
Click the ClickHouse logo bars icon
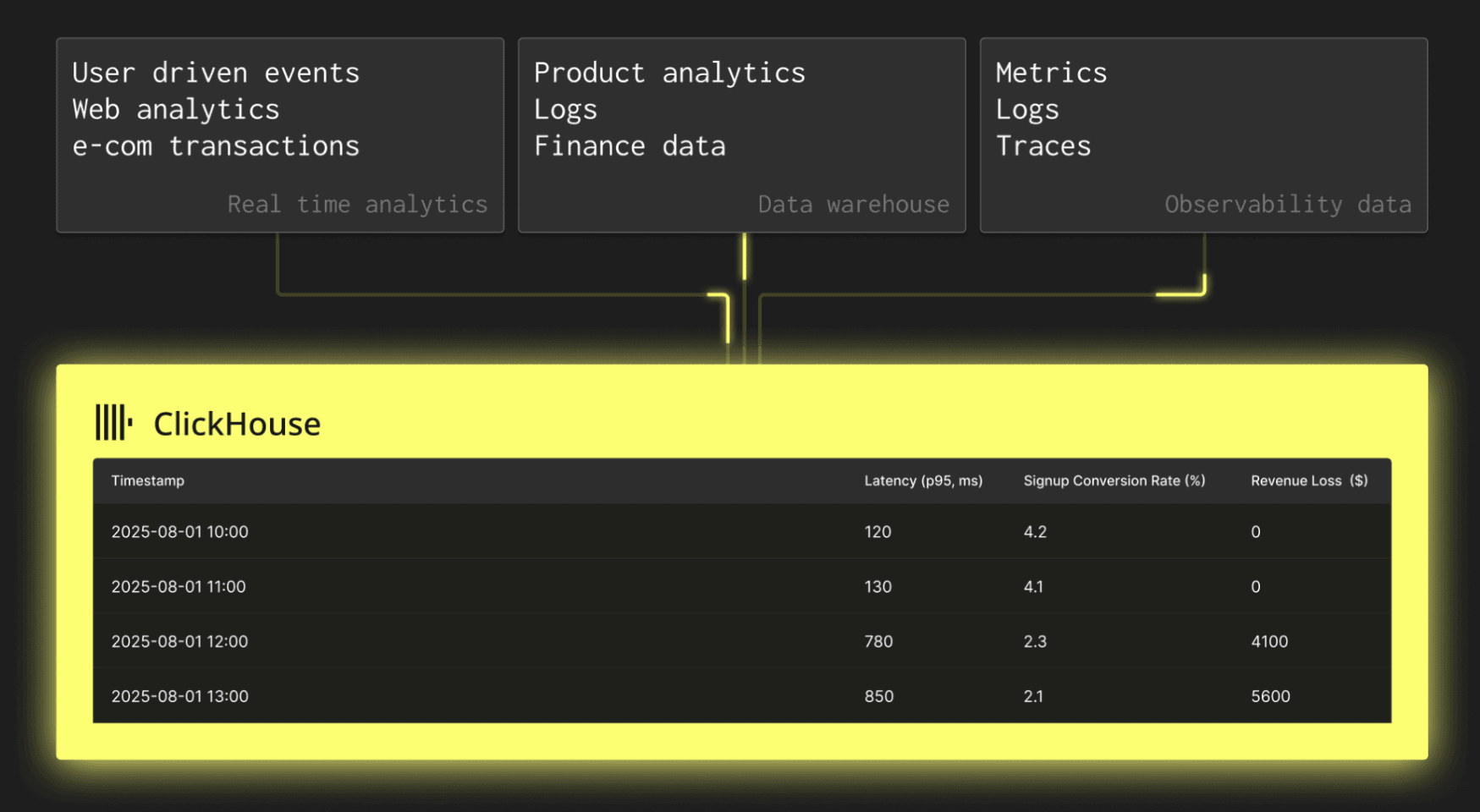point(113,422)
